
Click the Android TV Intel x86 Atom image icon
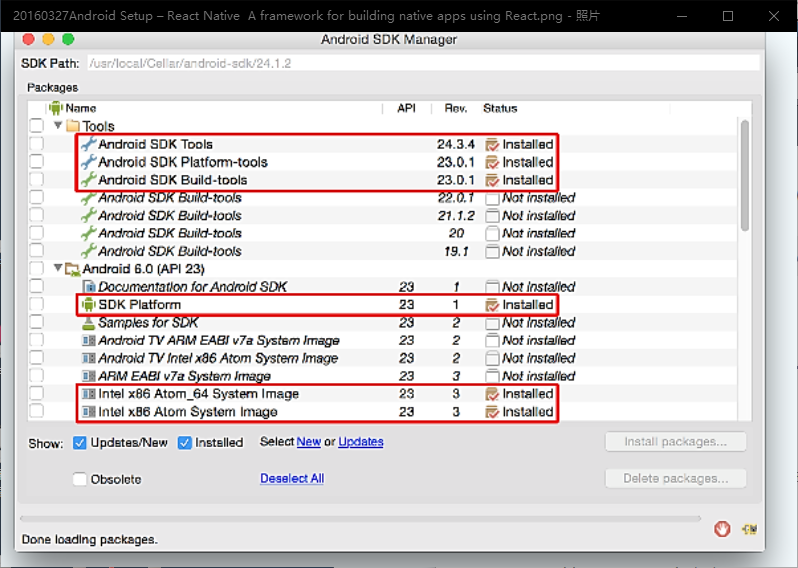pos(89,358)
